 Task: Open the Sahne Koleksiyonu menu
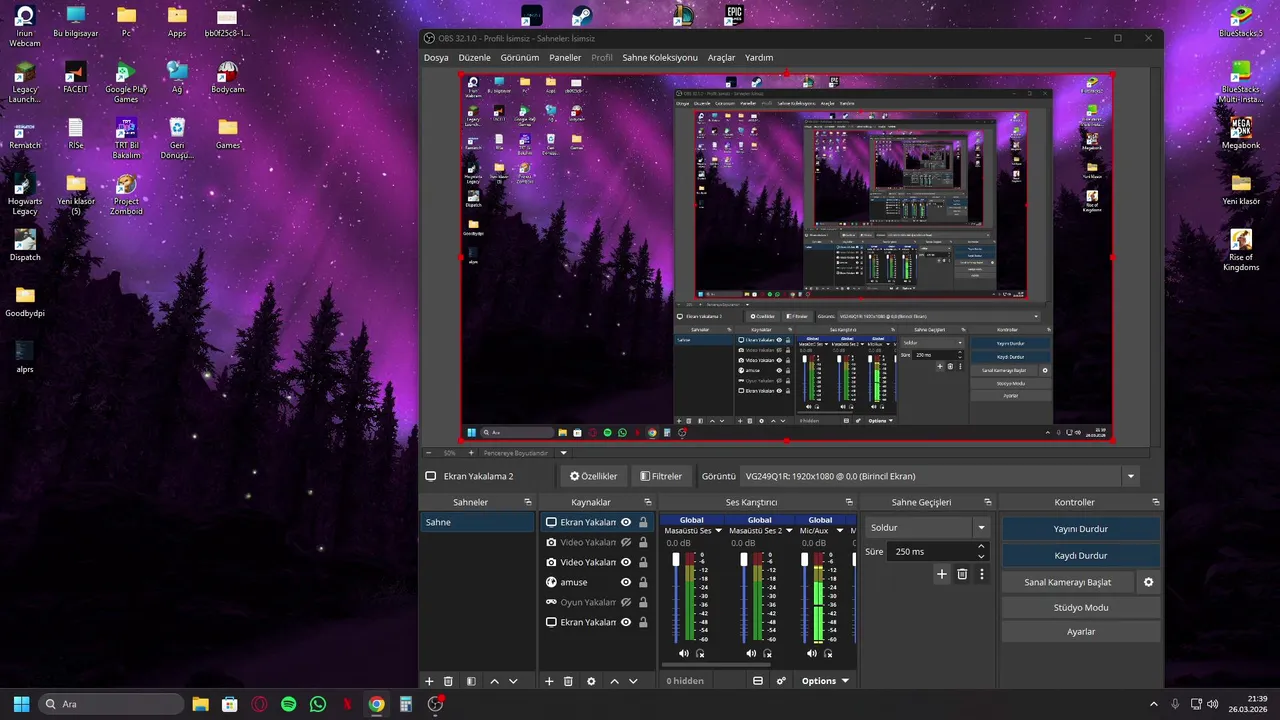660,58
